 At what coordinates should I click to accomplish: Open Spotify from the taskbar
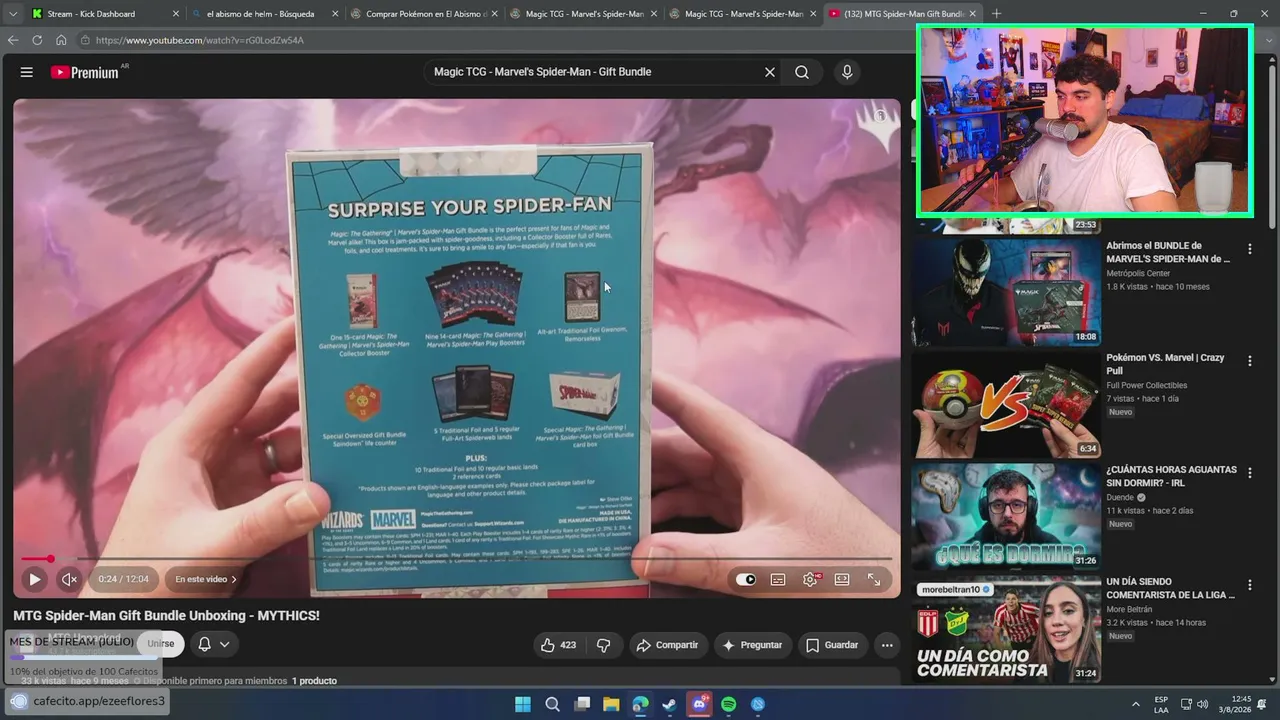click(729, 704)
